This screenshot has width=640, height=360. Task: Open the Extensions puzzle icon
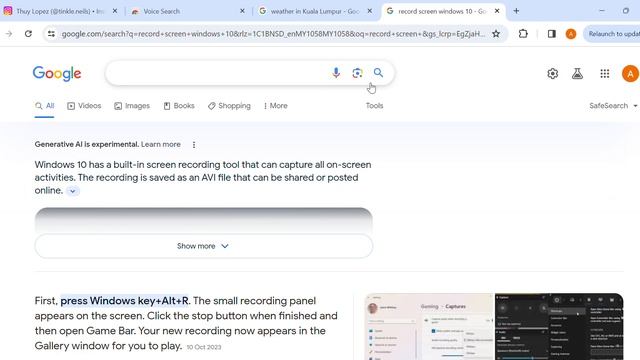point(523,34)
